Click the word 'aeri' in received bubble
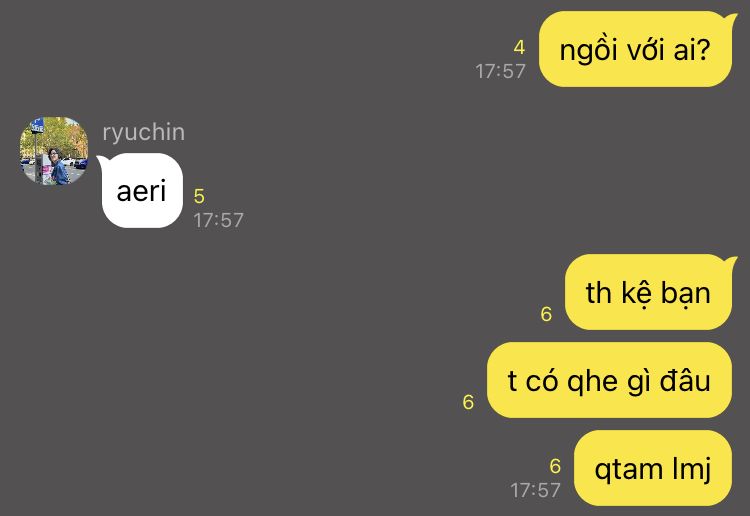Image resolution: width=750 pixels, height=516 pixels. tap(141, 191)
